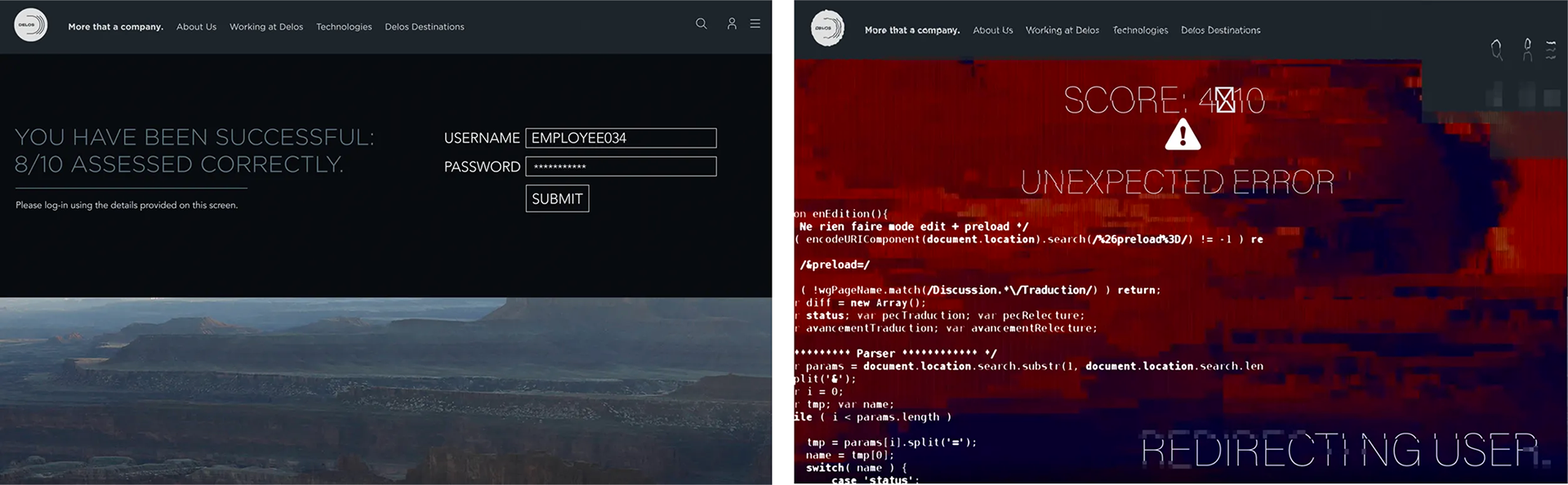The width and height of the screenshot is (1568, 485).
Task: Open search on the left login page
Action: pos(701,24)
